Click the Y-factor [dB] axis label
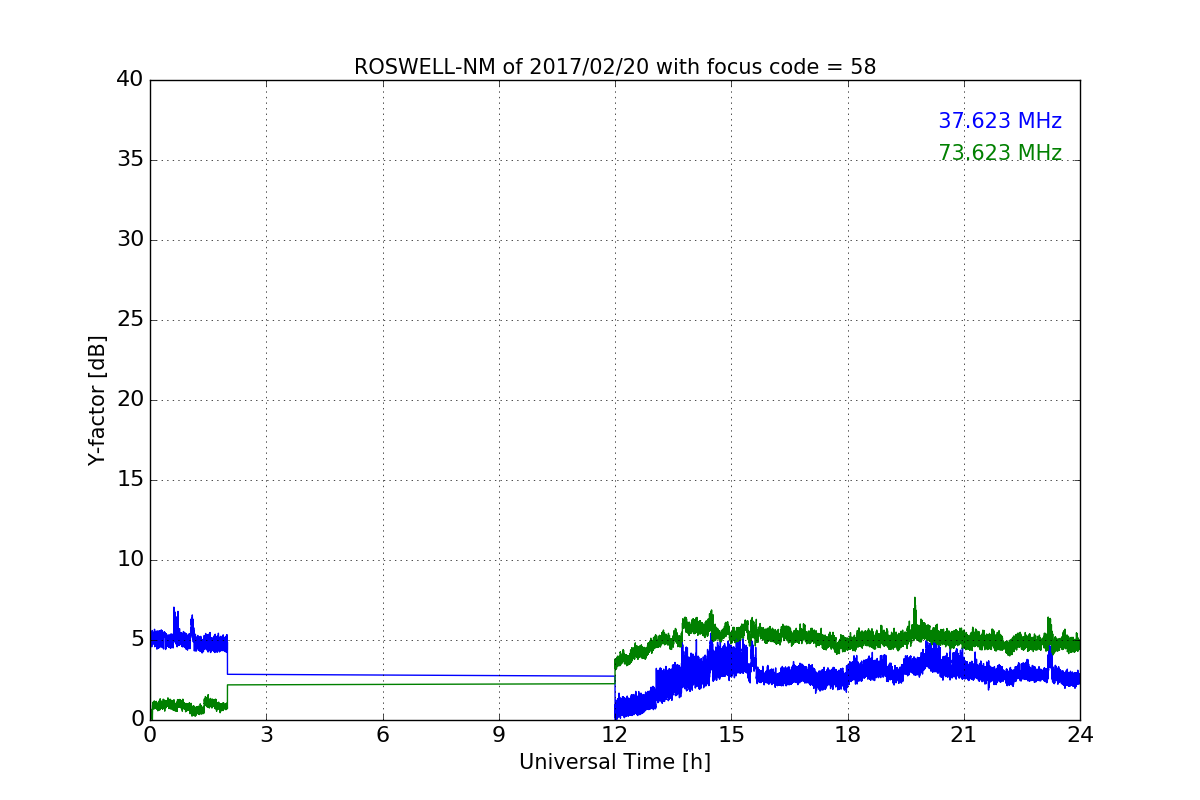 click(x=97, y=400)
